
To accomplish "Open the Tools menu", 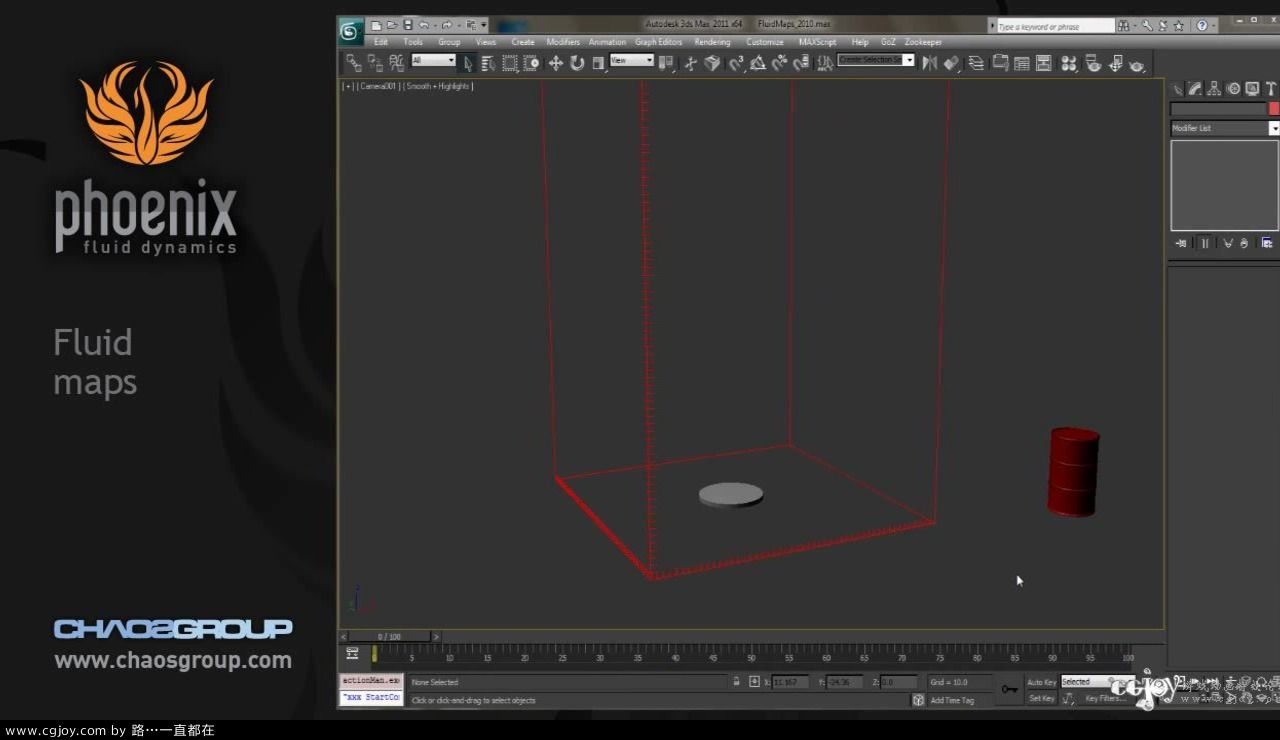I will pos(413,42).
